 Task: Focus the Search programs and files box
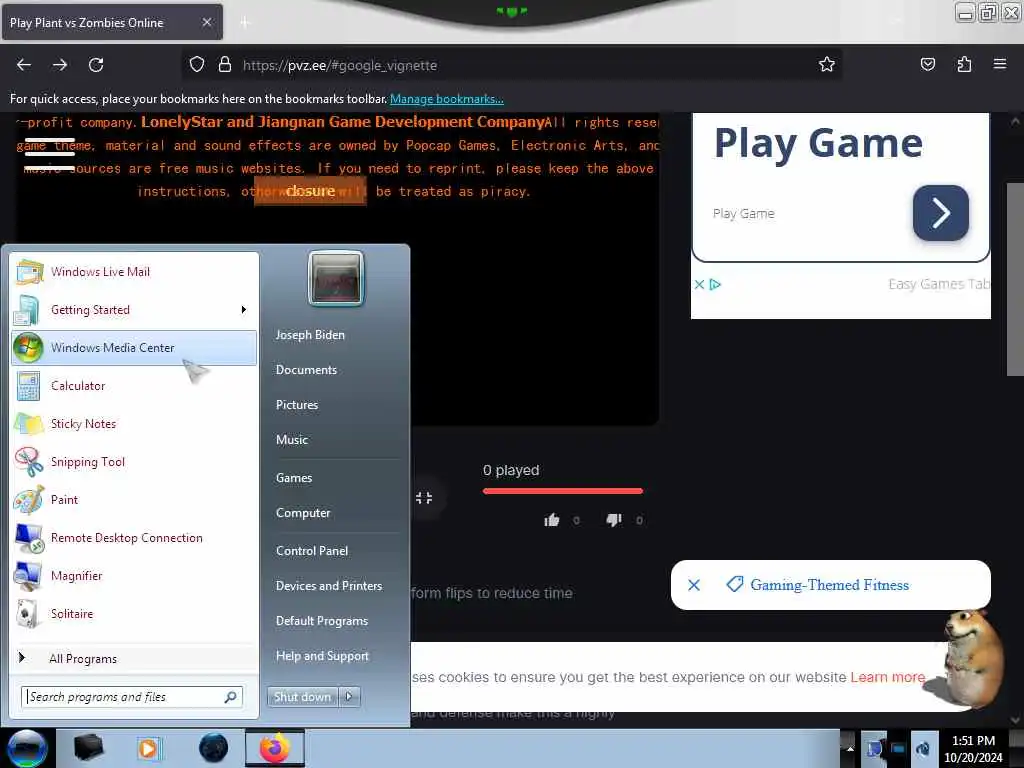[132, 697]
